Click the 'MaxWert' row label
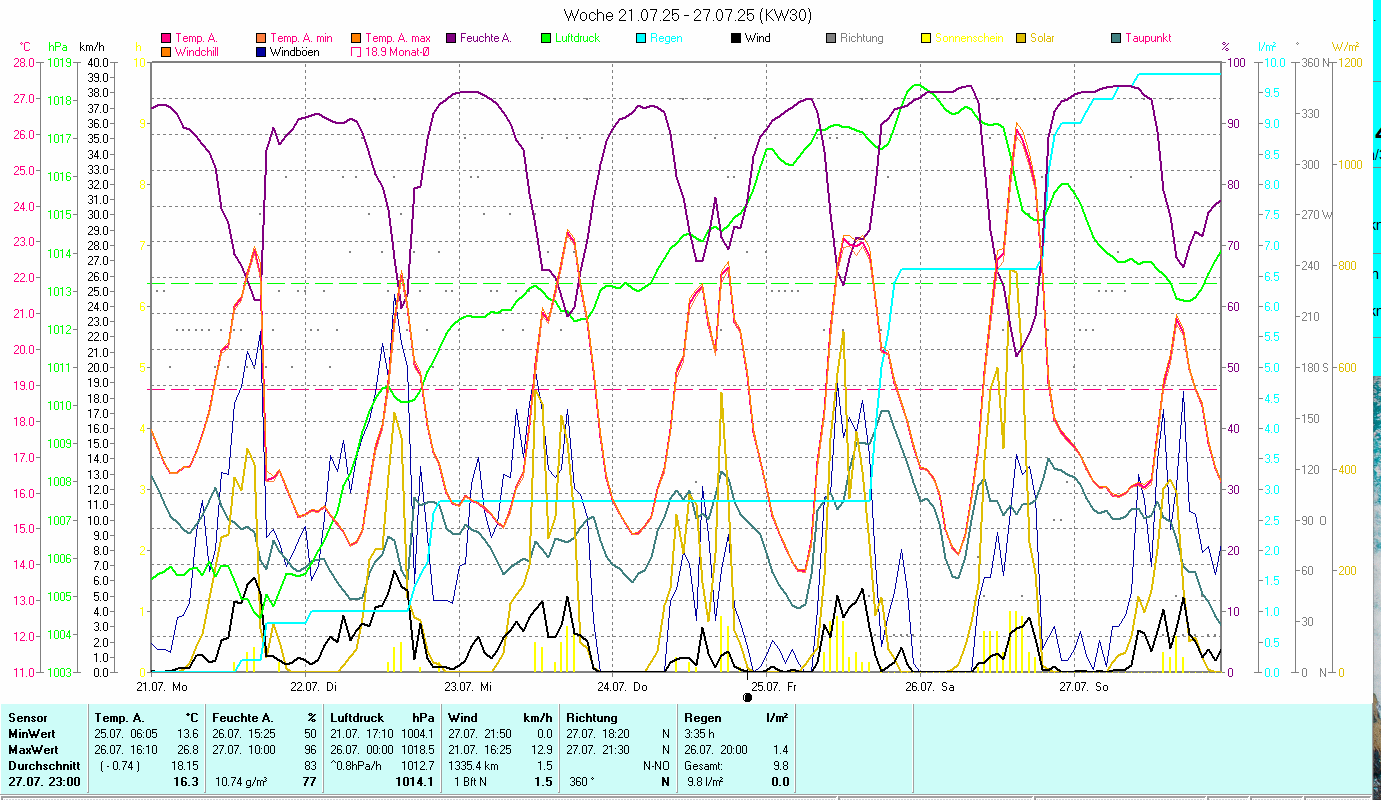Viewport: 1381px width, 800px height. point(32,750)
